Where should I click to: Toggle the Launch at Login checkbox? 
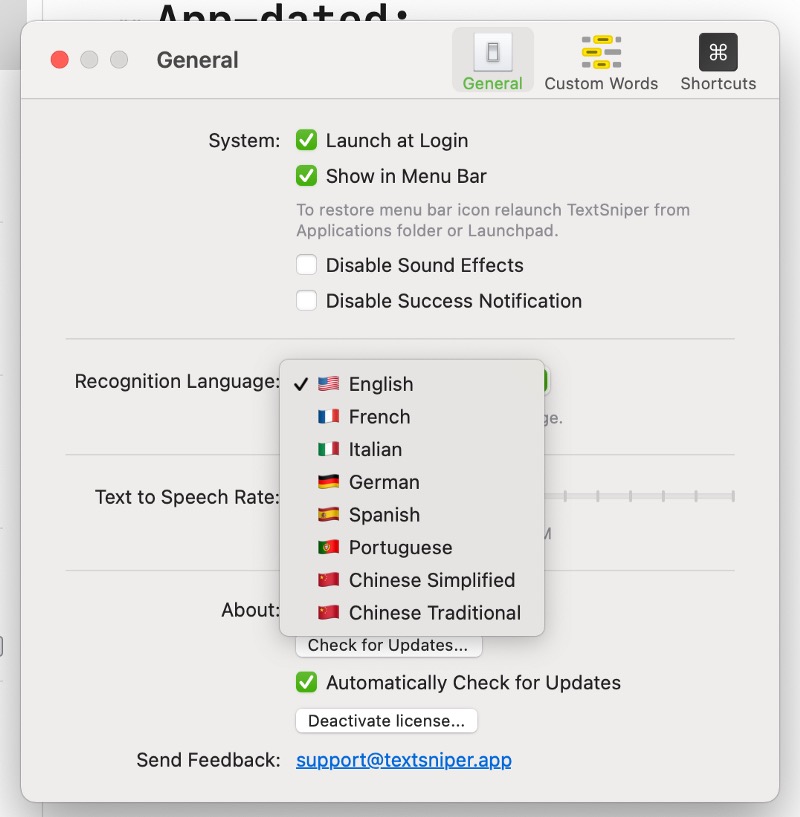click(x=306, y=140)
